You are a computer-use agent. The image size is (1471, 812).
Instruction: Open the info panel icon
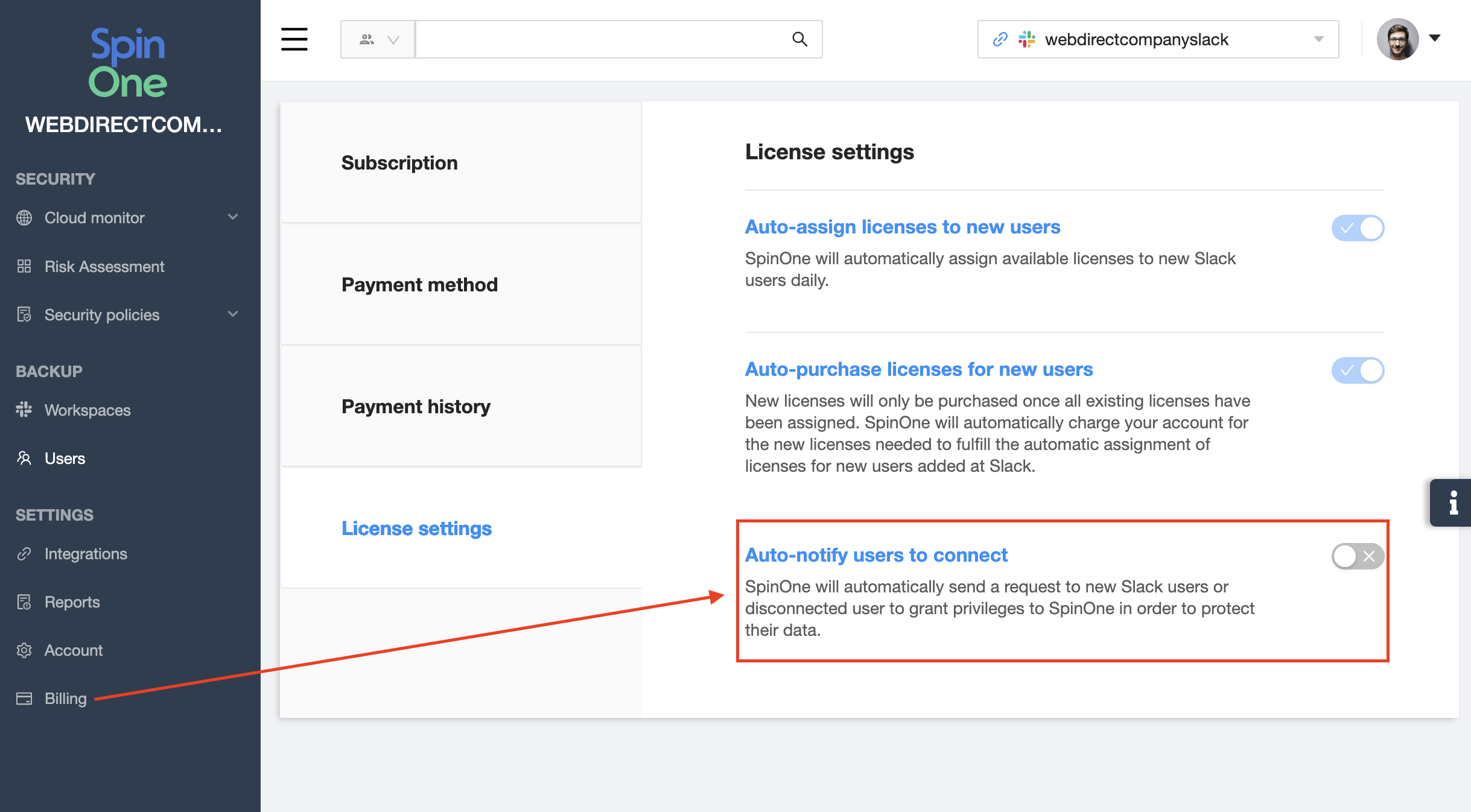(1453, 503)
